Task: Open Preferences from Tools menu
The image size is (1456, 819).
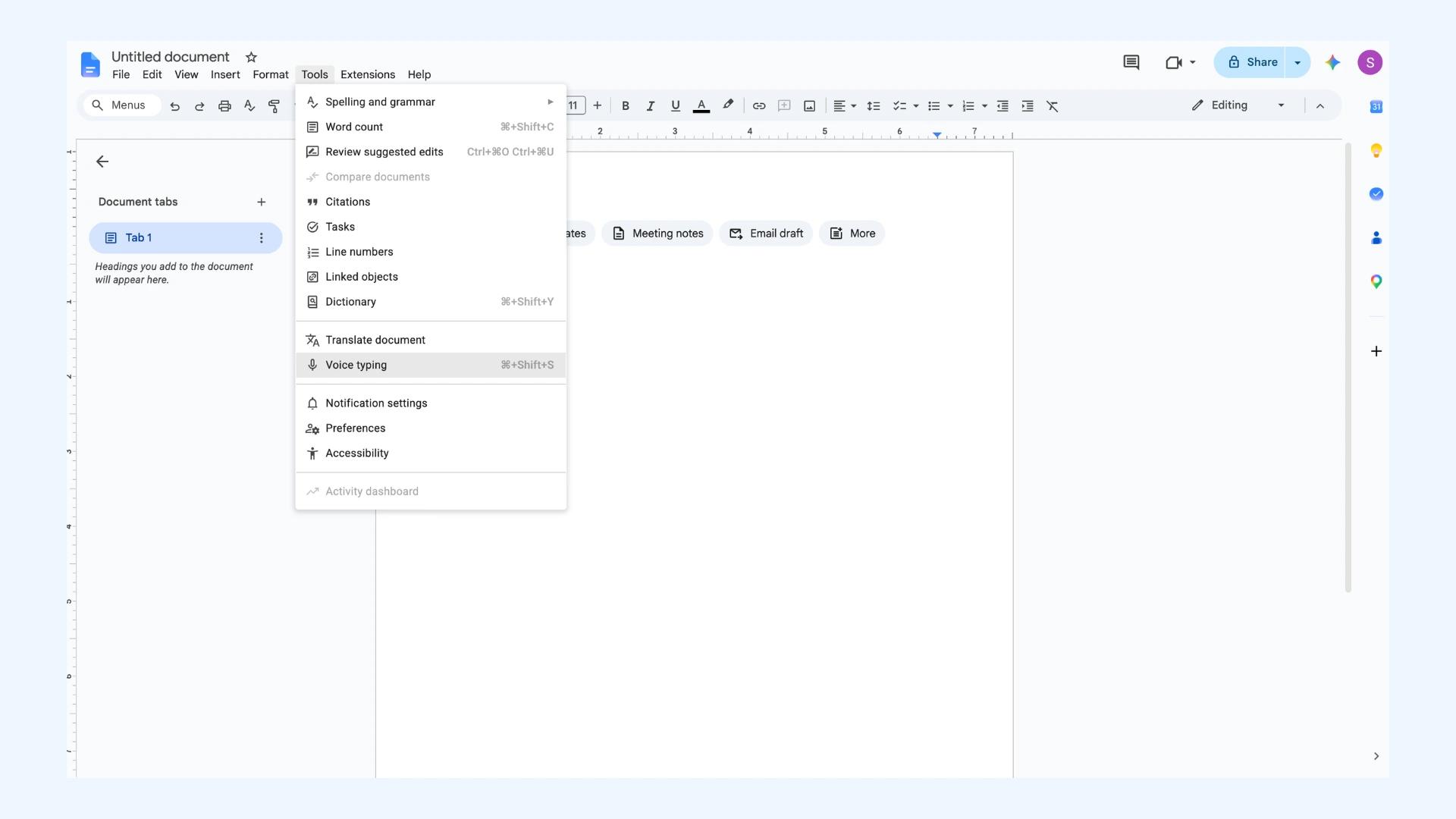Action: point(431,428)
